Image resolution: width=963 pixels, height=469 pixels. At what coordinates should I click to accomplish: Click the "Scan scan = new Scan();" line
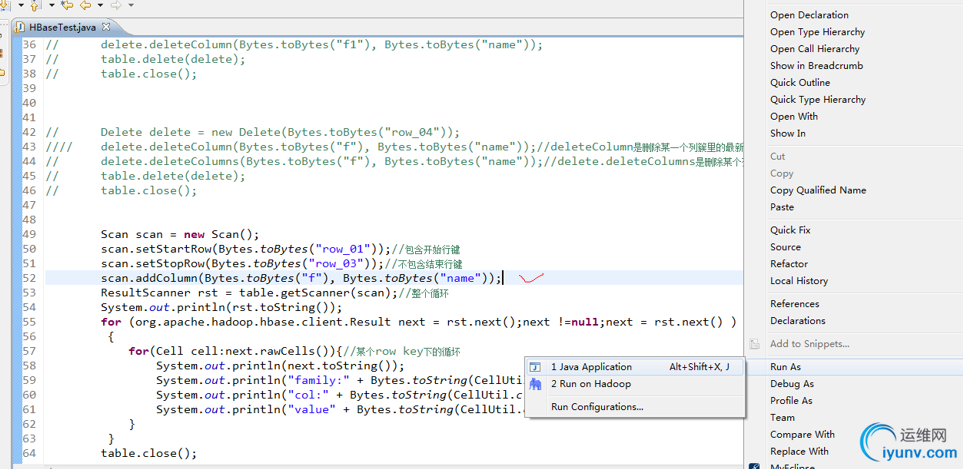pyautogui.click(x=180, y=234)
